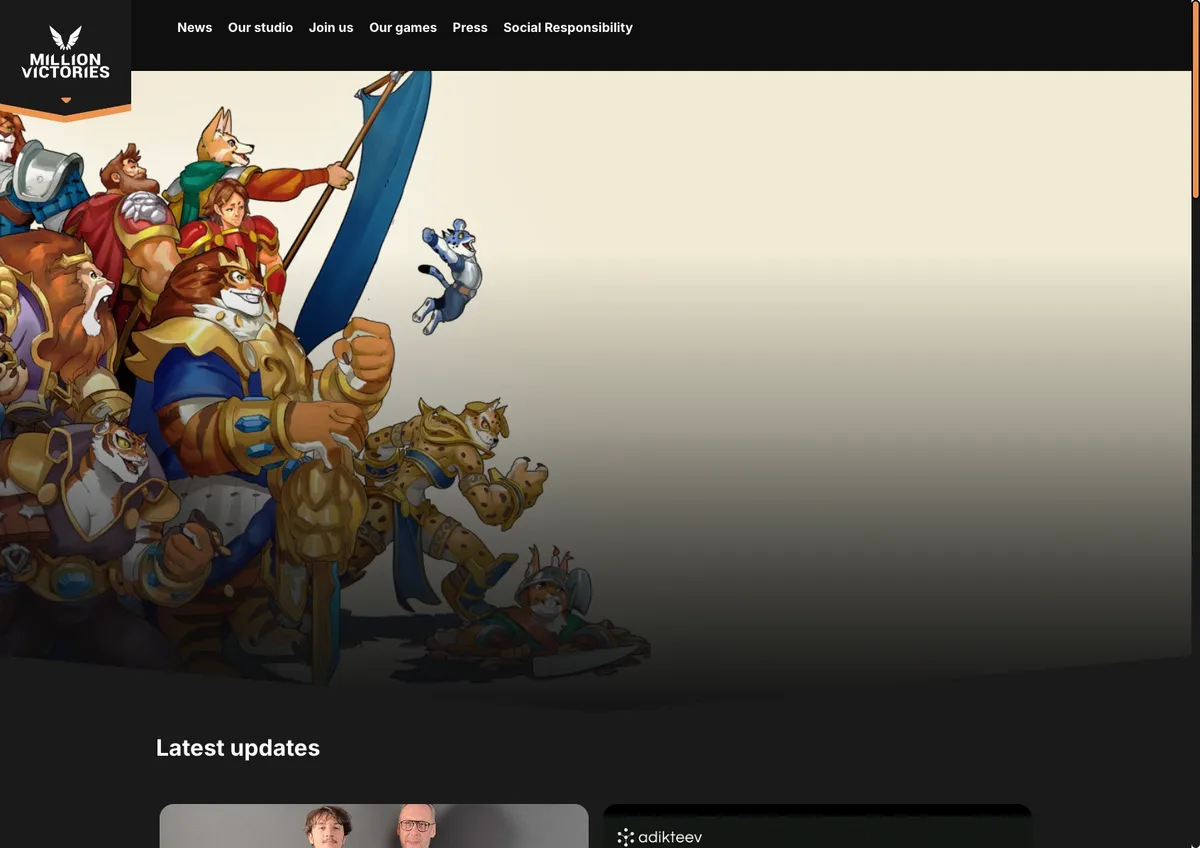The image size is (1200, 848).
Task: Click the Million Victories winged logo
Action: click(x=65, y=52)
